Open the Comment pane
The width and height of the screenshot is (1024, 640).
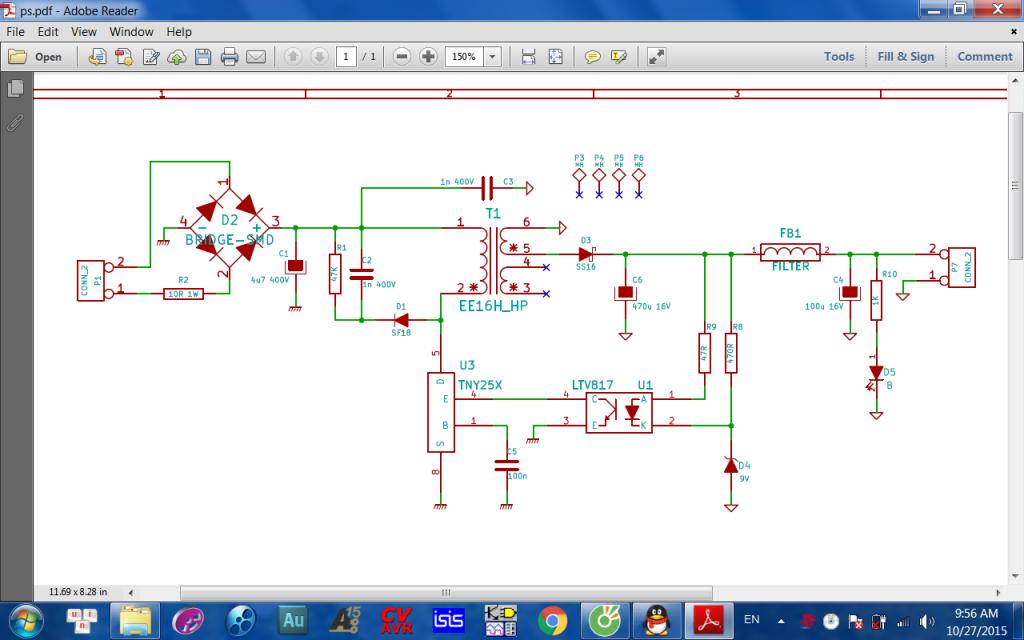[984, 57]
